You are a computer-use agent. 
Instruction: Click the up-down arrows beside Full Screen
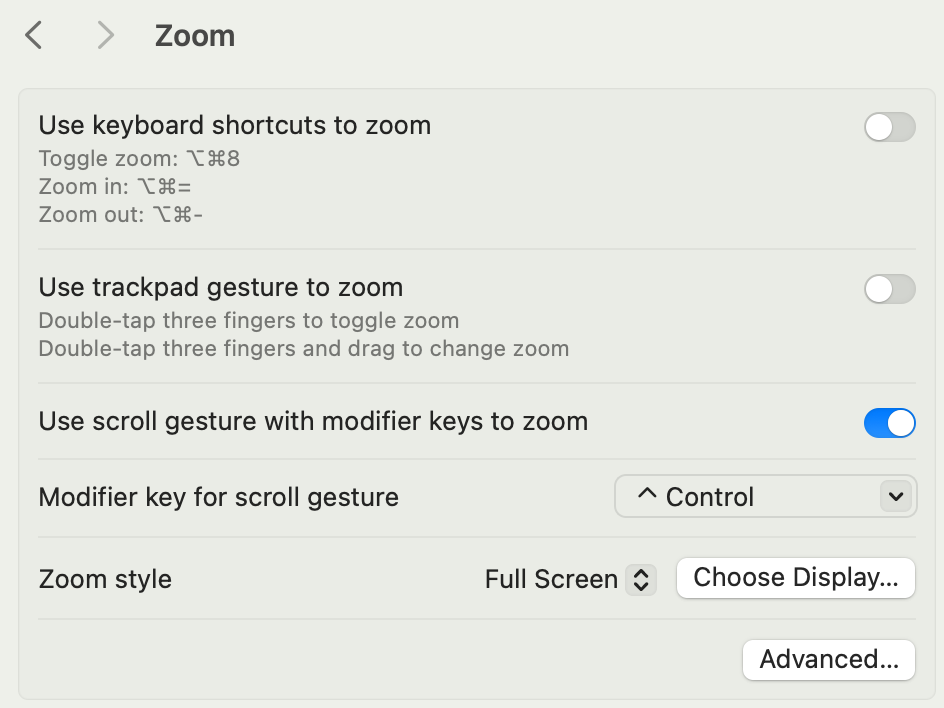pos(641,579)
